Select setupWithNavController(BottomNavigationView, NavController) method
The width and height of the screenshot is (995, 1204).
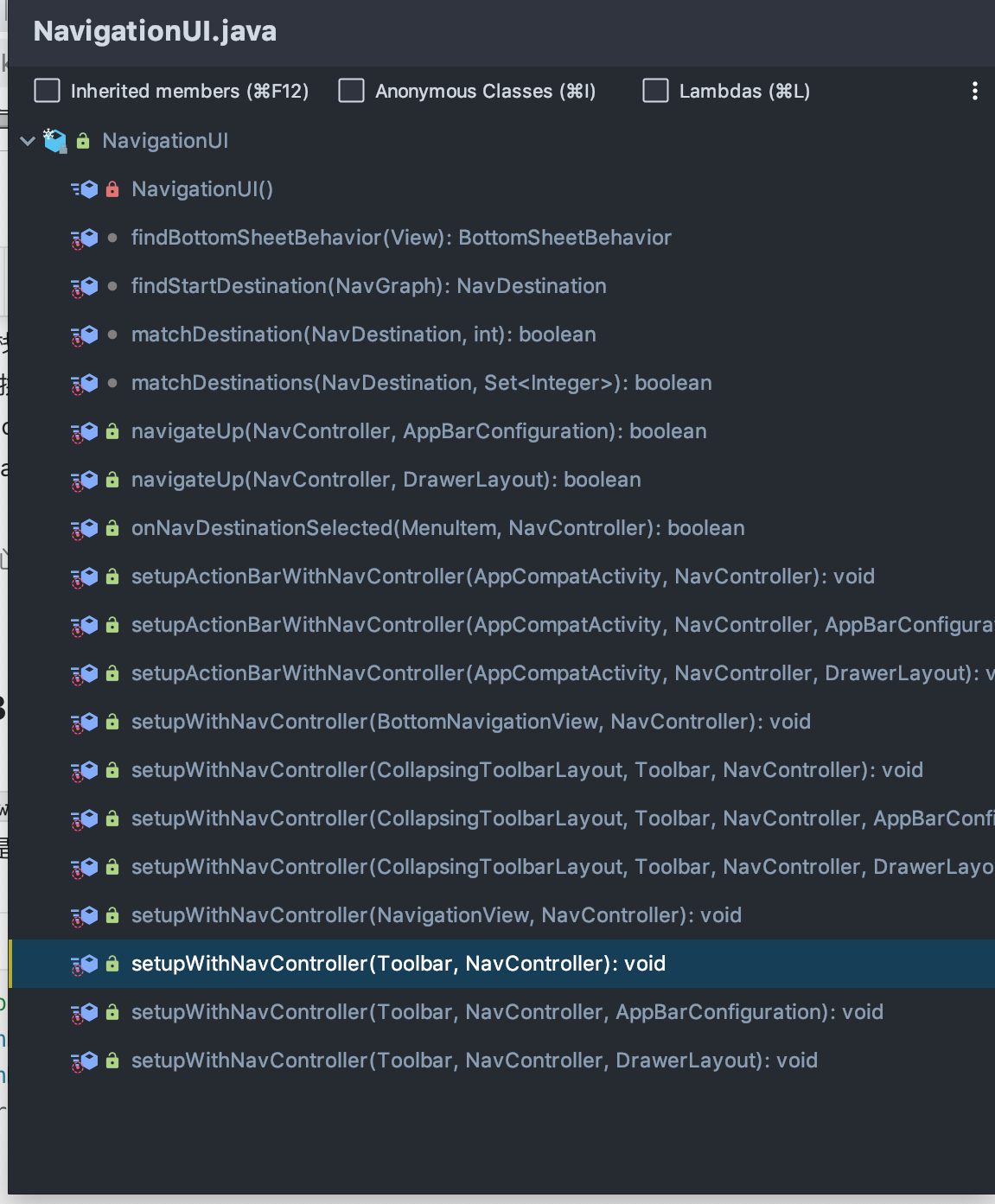(501, 722)
